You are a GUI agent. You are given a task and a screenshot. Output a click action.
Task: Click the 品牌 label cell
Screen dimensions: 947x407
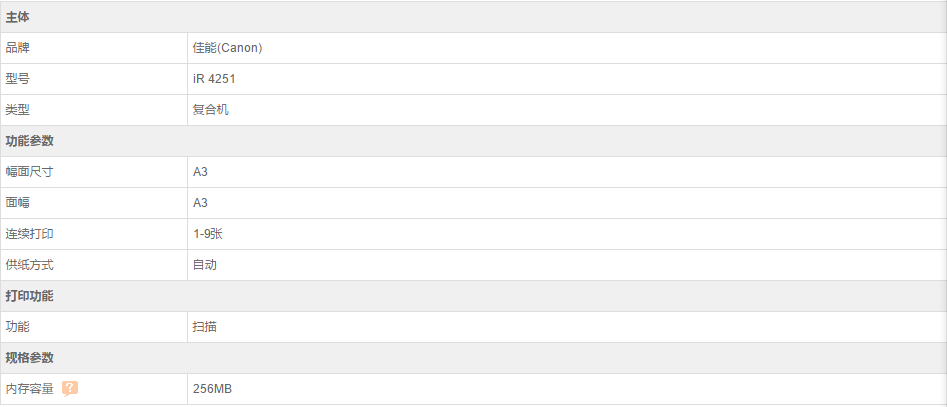(x=18, y=48)
